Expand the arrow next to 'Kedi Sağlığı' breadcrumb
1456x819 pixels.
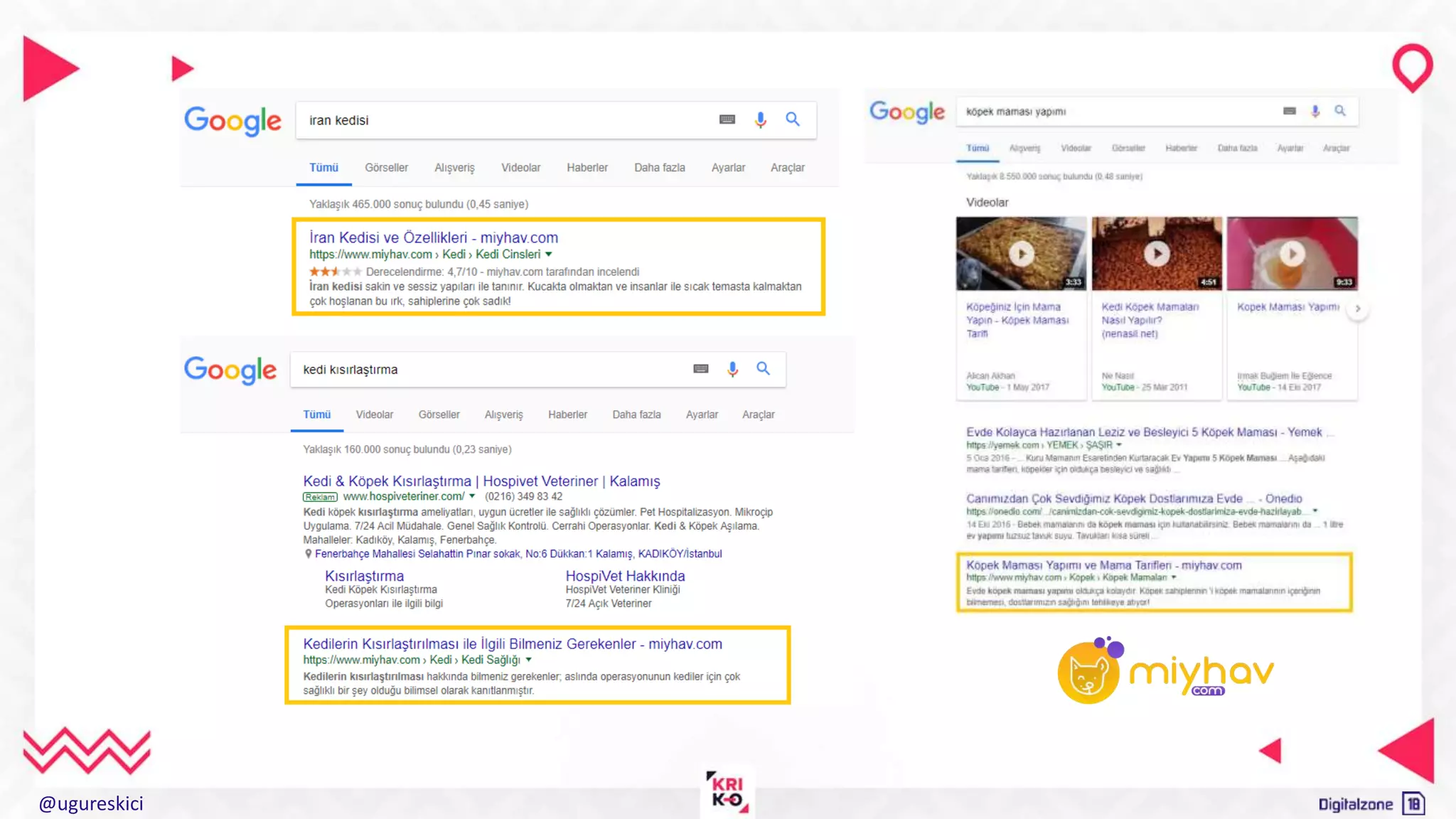(529, 660)
